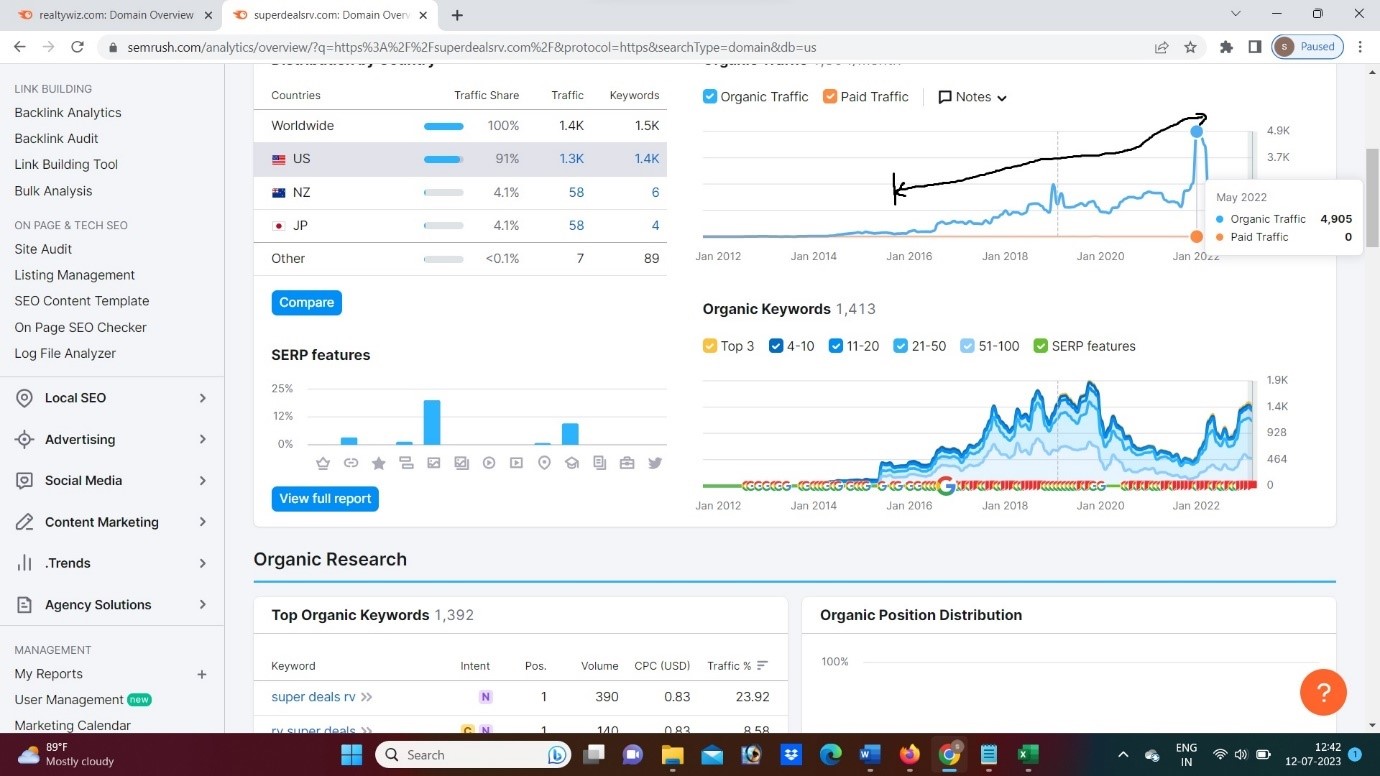Click the browser Extensions puzzle icon
This screenshot has width=1380, height=776.
coord(1226,47)
